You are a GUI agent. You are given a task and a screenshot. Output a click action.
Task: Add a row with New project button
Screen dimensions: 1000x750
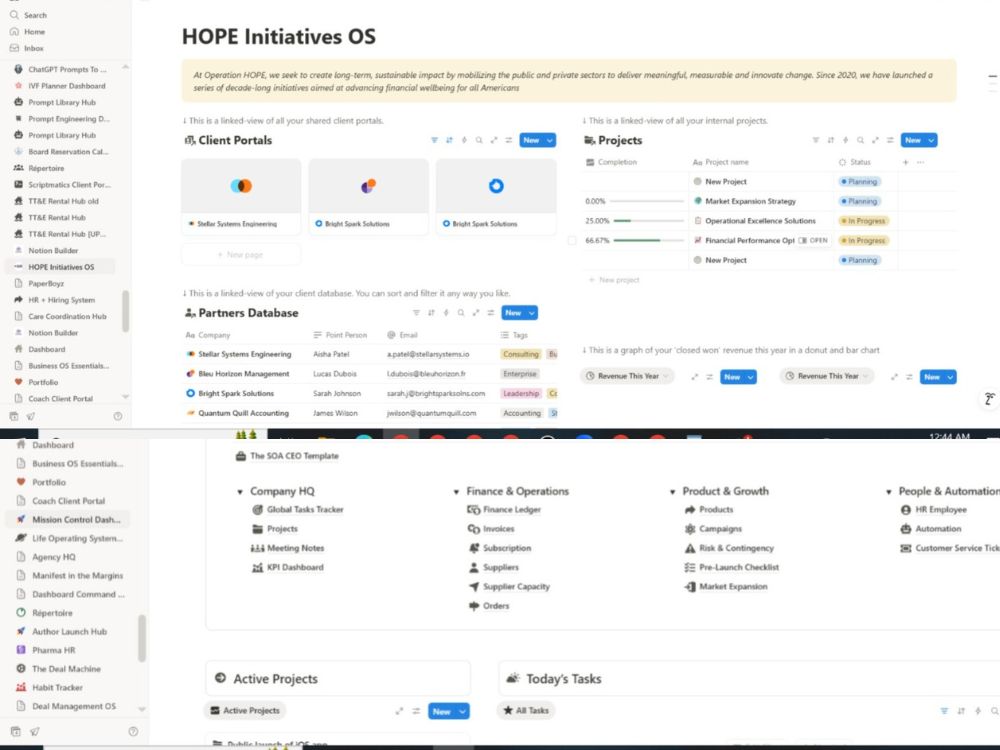614,280
